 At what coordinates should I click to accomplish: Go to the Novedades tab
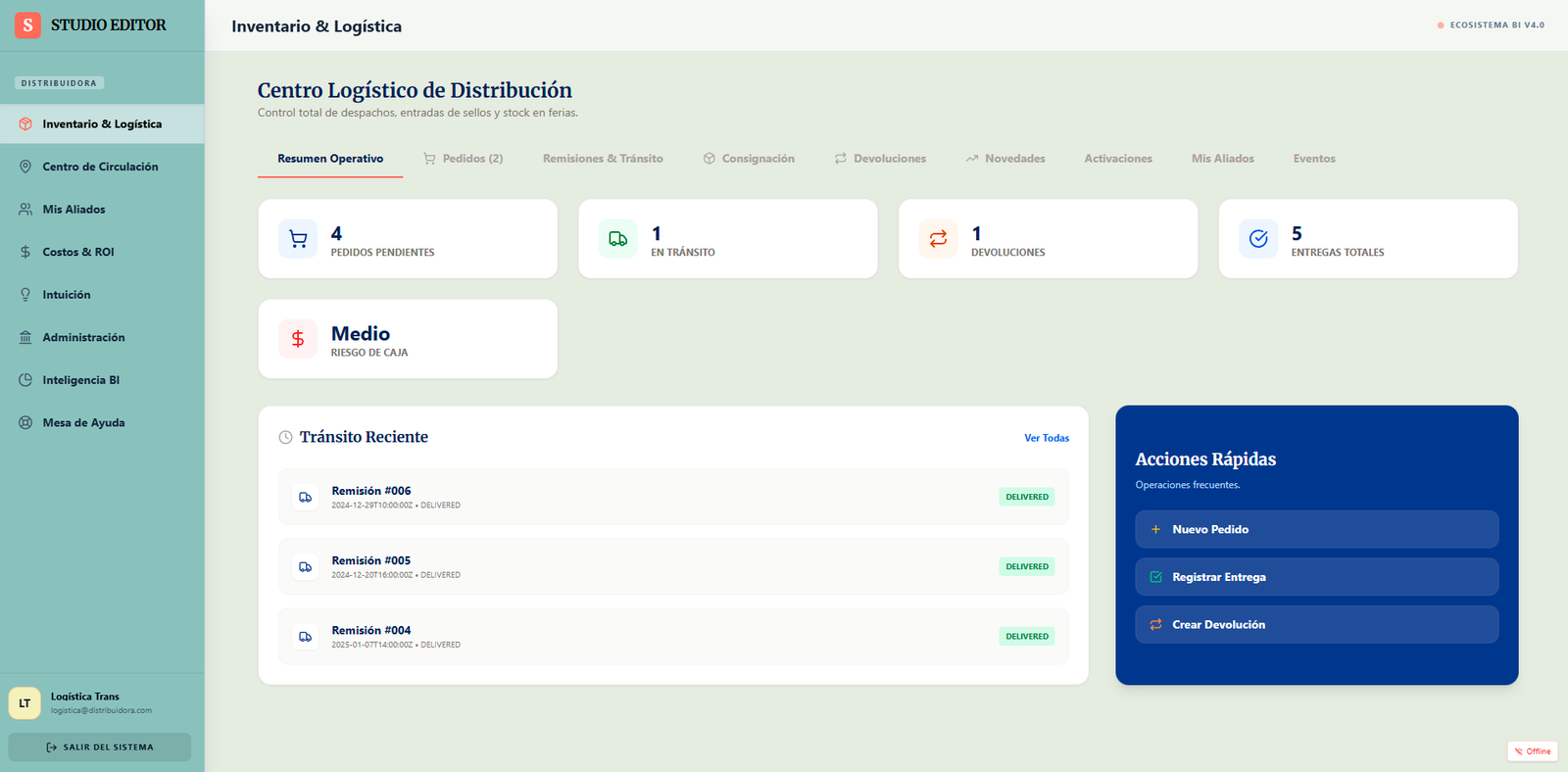coord(1005,159)
